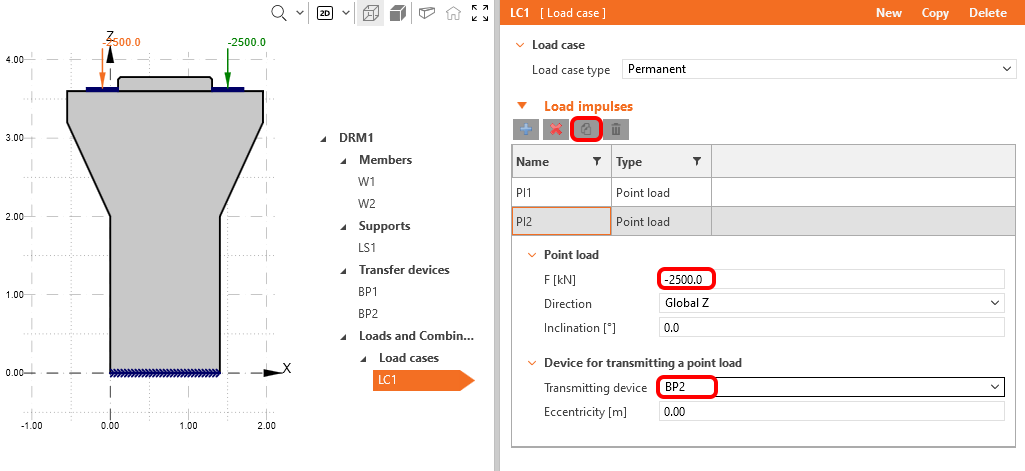
Task: Click the perspective box view icon
Action: [427, 13]
